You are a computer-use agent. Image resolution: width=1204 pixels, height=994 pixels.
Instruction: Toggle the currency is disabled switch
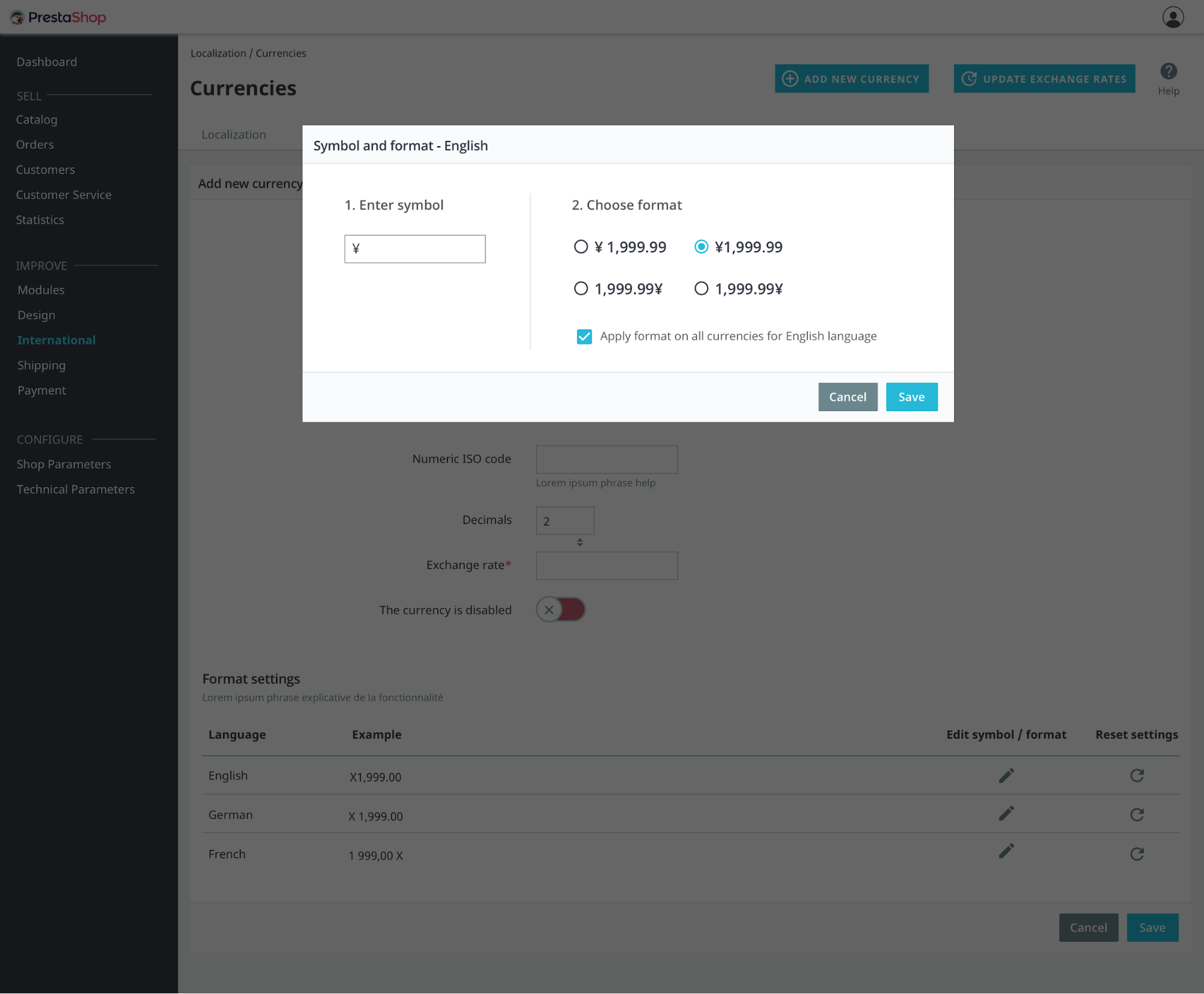click(561, 610)
